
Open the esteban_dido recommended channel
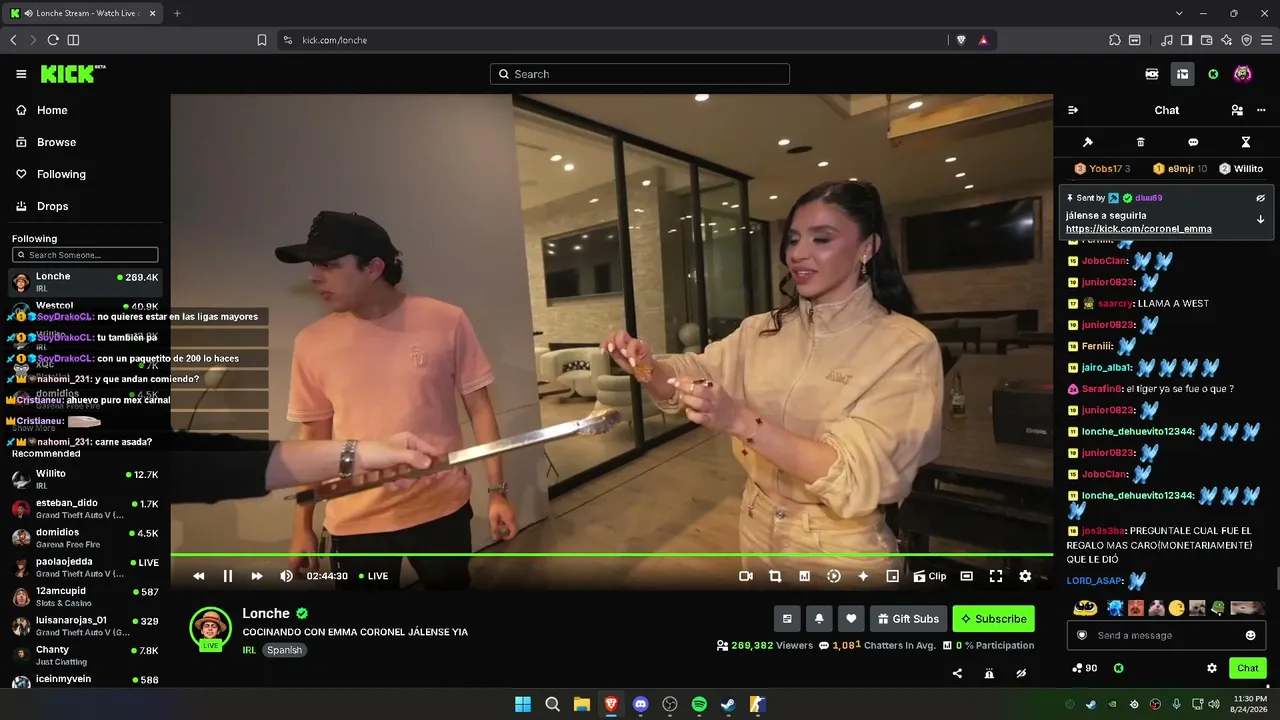85,508
